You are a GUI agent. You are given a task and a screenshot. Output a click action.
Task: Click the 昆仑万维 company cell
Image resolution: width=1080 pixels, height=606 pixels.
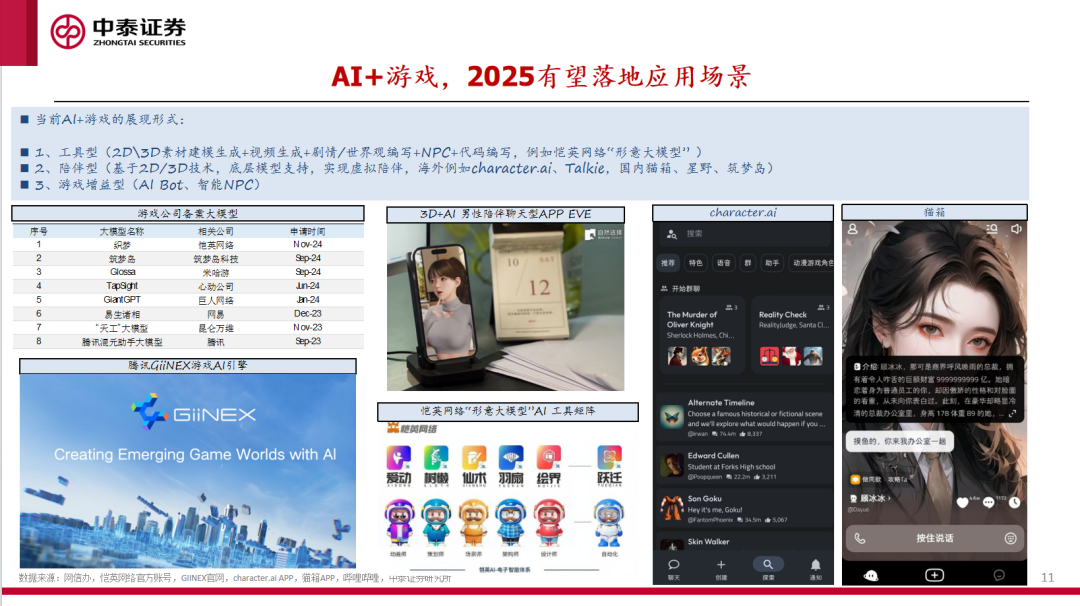pyautogui.click(x=216, y=328)
